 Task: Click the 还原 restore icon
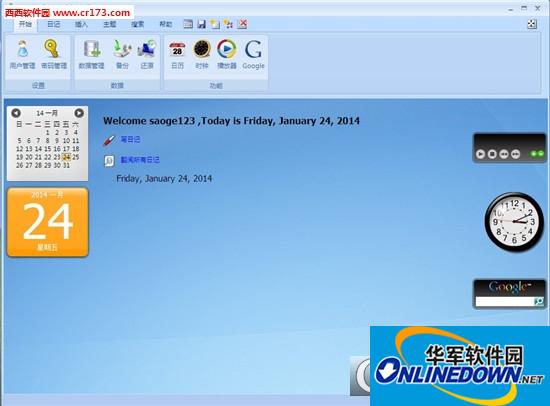point(147,54)
